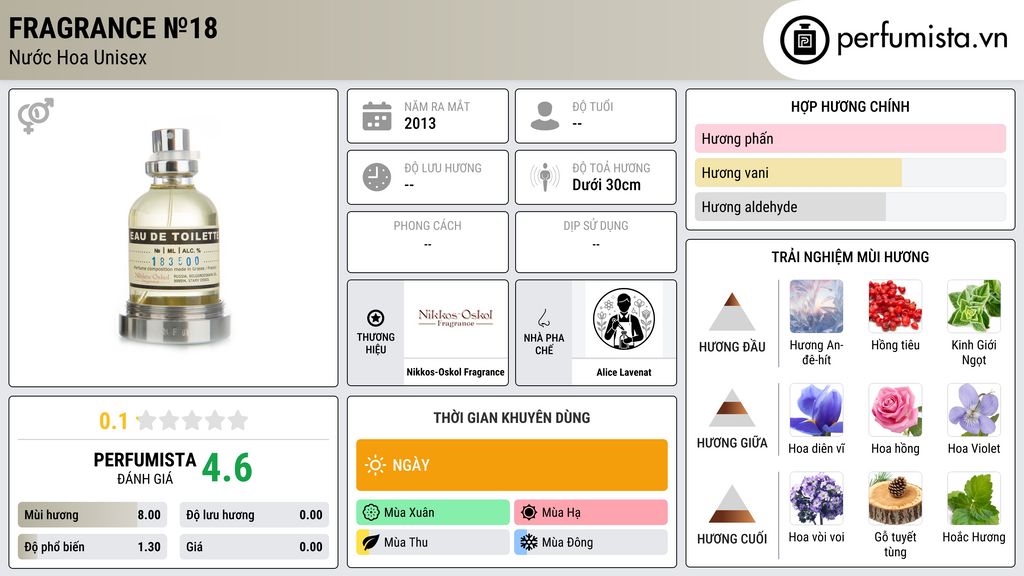Click the sillage icon beside Độ toả hương
This screenshot has width=1024, height=576.
pyautogui.click(x=545, y=177)
